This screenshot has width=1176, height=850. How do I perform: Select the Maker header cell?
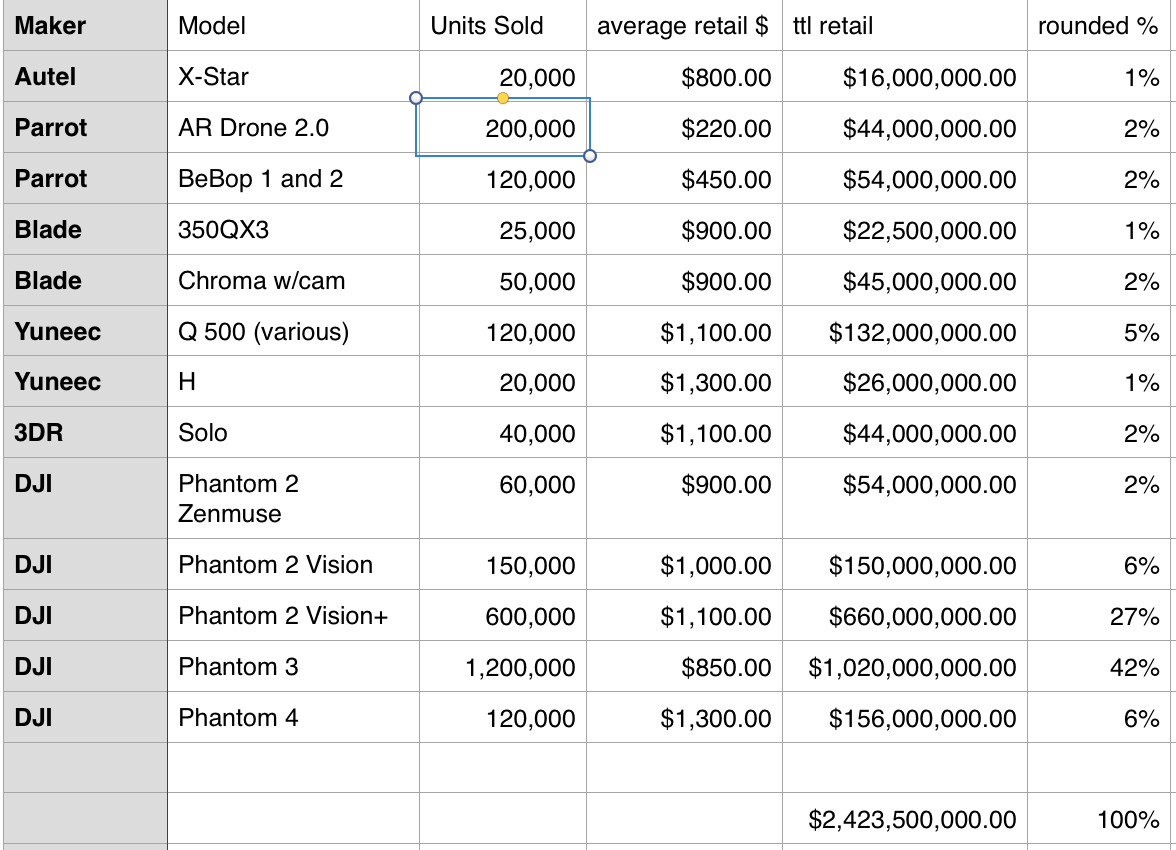[x=86, y=26]
